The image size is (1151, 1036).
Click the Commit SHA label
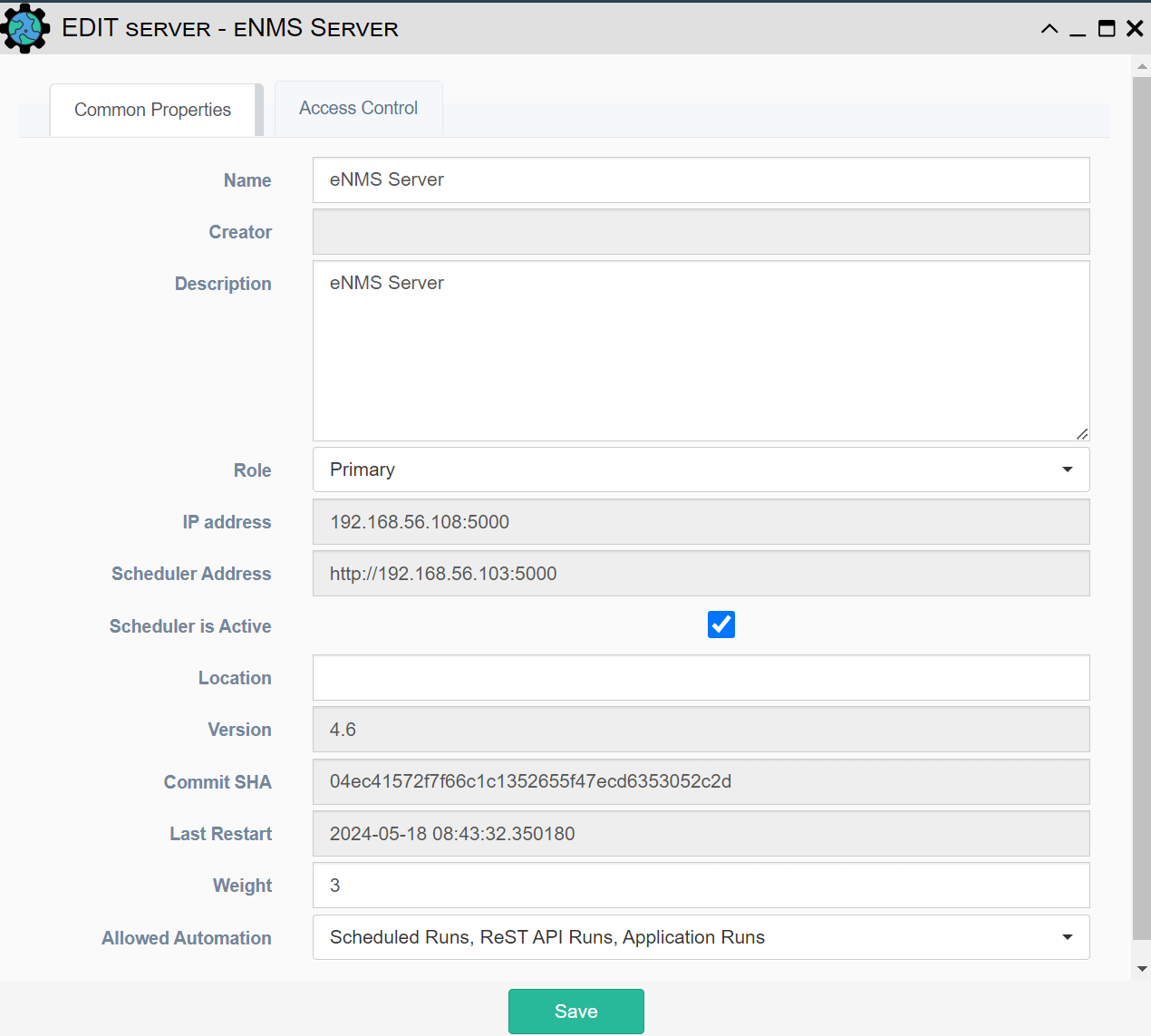click(218, 782)
